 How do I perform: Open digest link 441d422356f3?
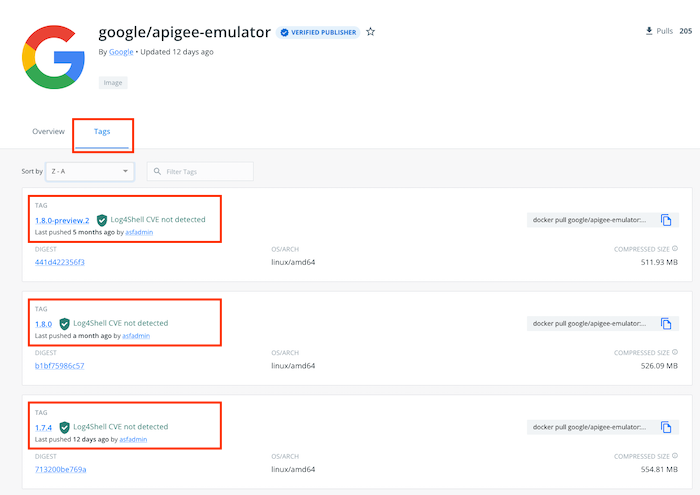click(60, 262)
